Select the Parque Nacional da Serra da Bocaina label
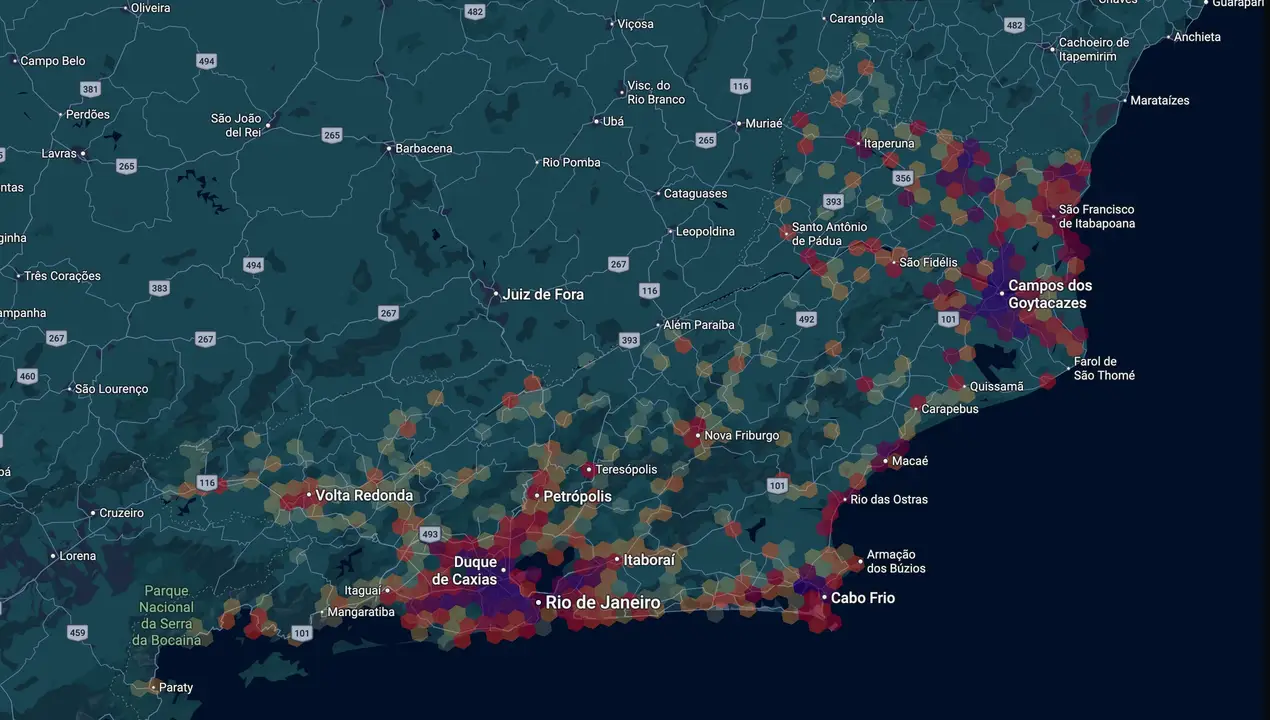 (x=167, y=615)
